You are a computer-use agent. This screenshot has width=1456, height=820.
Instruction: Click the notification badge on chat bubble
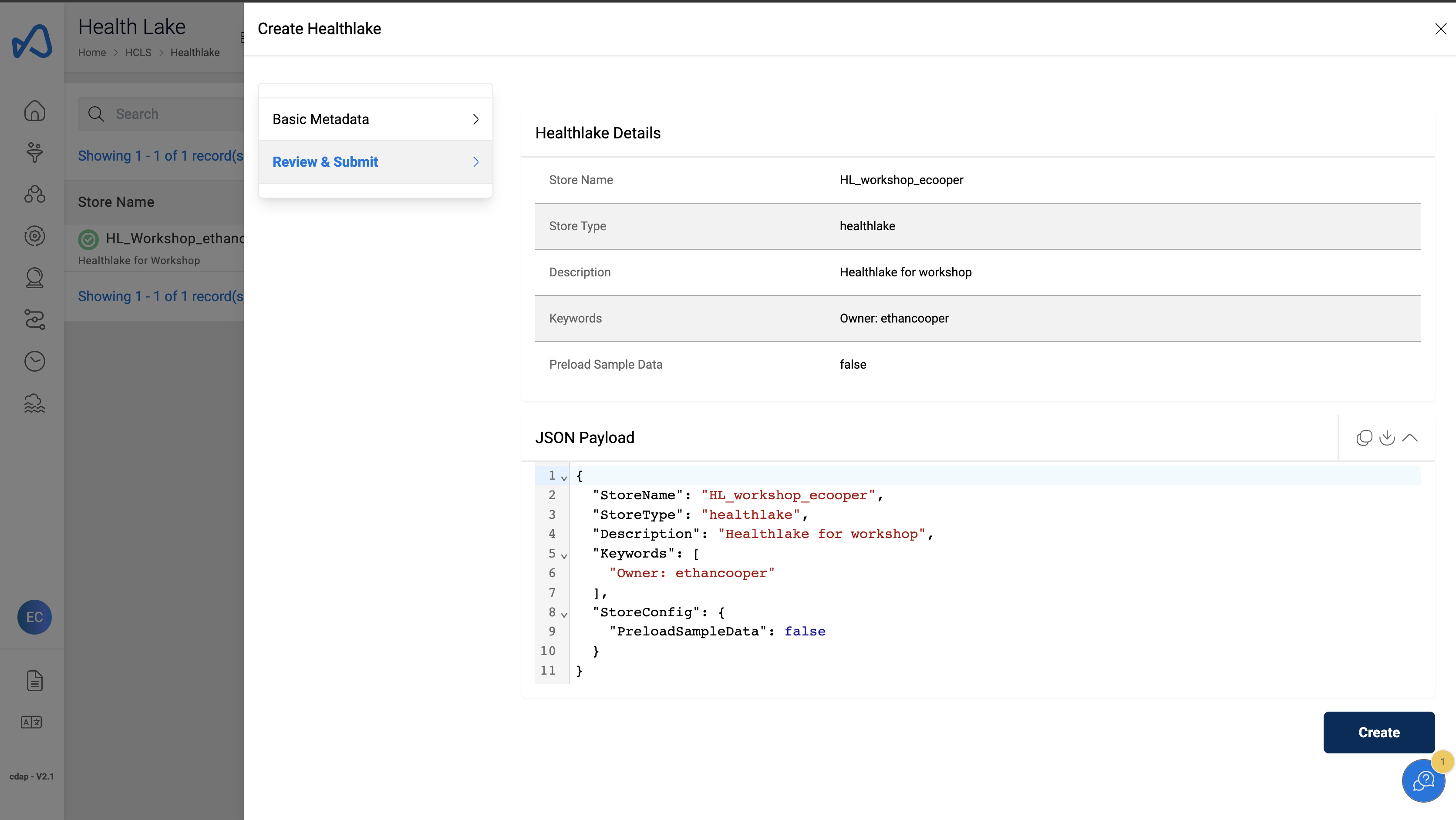[1443, 761]
